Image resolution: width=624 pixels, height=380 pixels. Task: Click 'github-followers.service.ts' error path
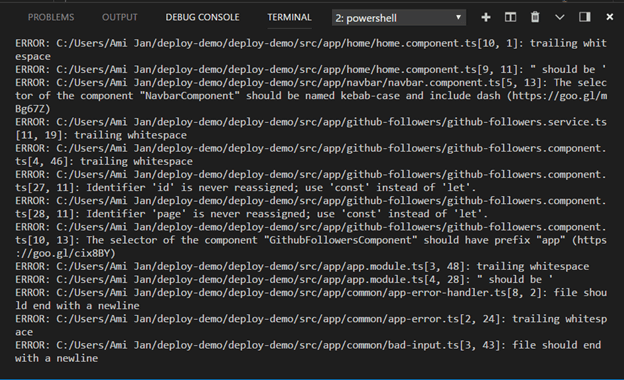click(527, 122)
